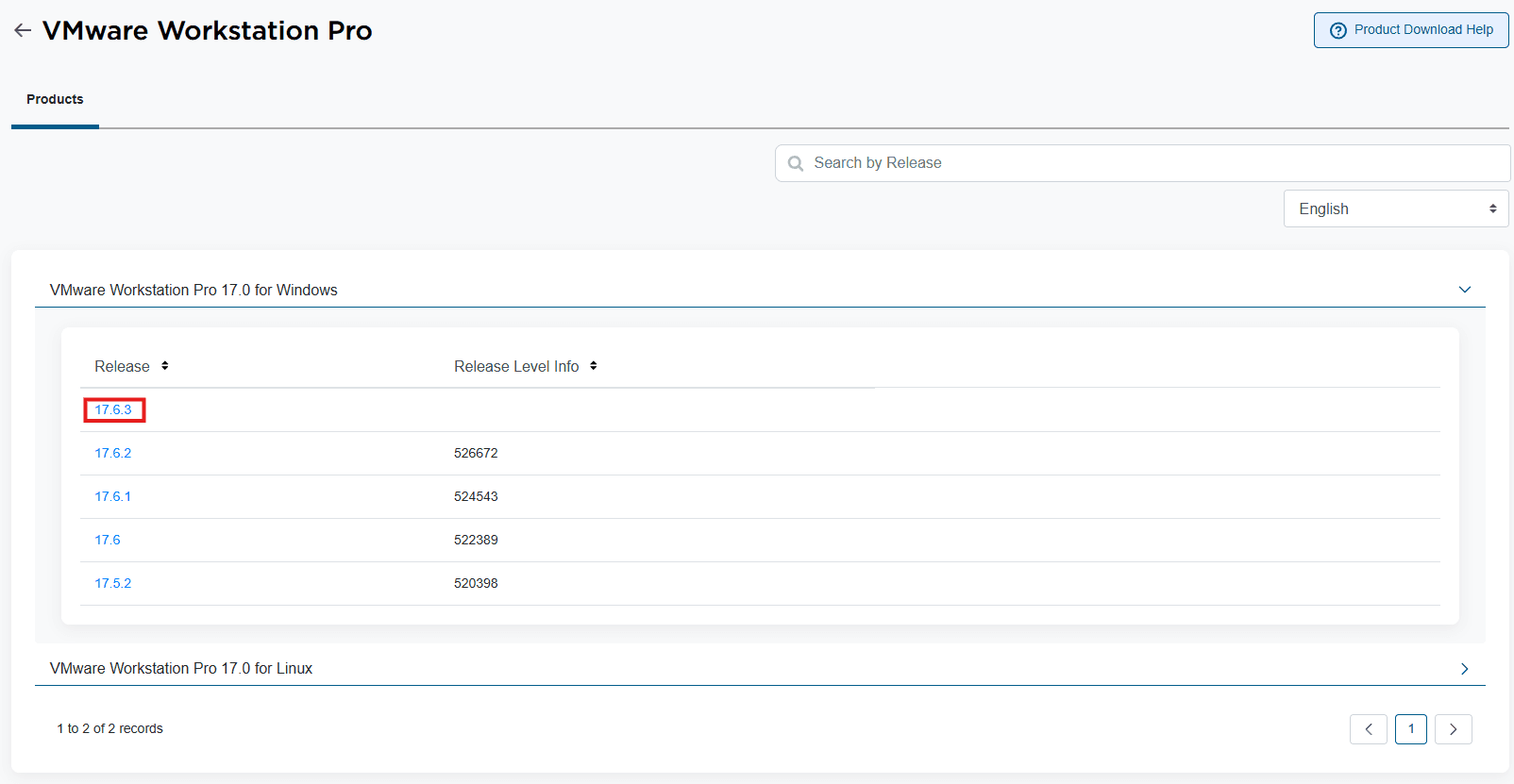Screen dimensions: 1514x784
Task: Open release 17.6 link
Action: point(108,540)
